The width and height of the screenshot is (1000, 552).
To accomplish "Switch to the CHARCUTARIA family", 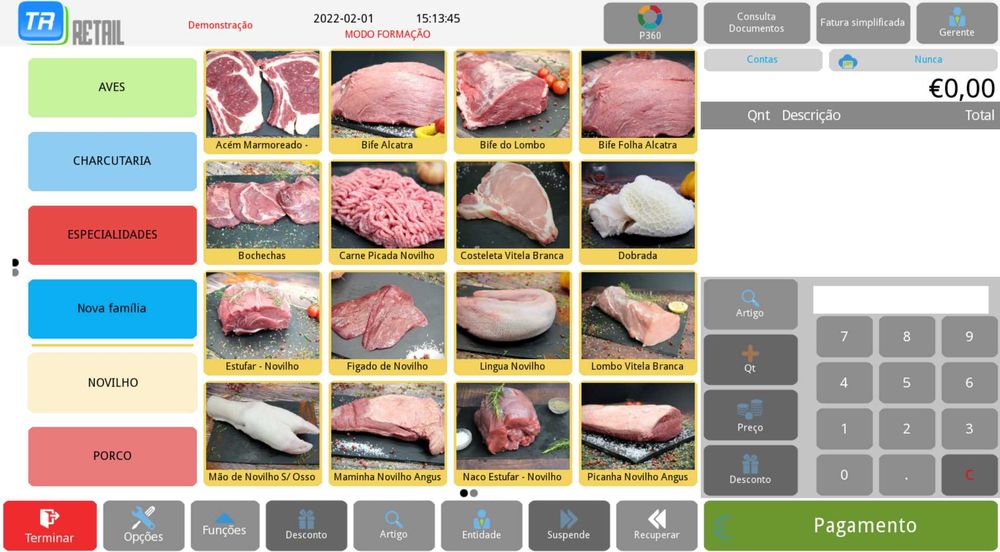I will 112,161.
